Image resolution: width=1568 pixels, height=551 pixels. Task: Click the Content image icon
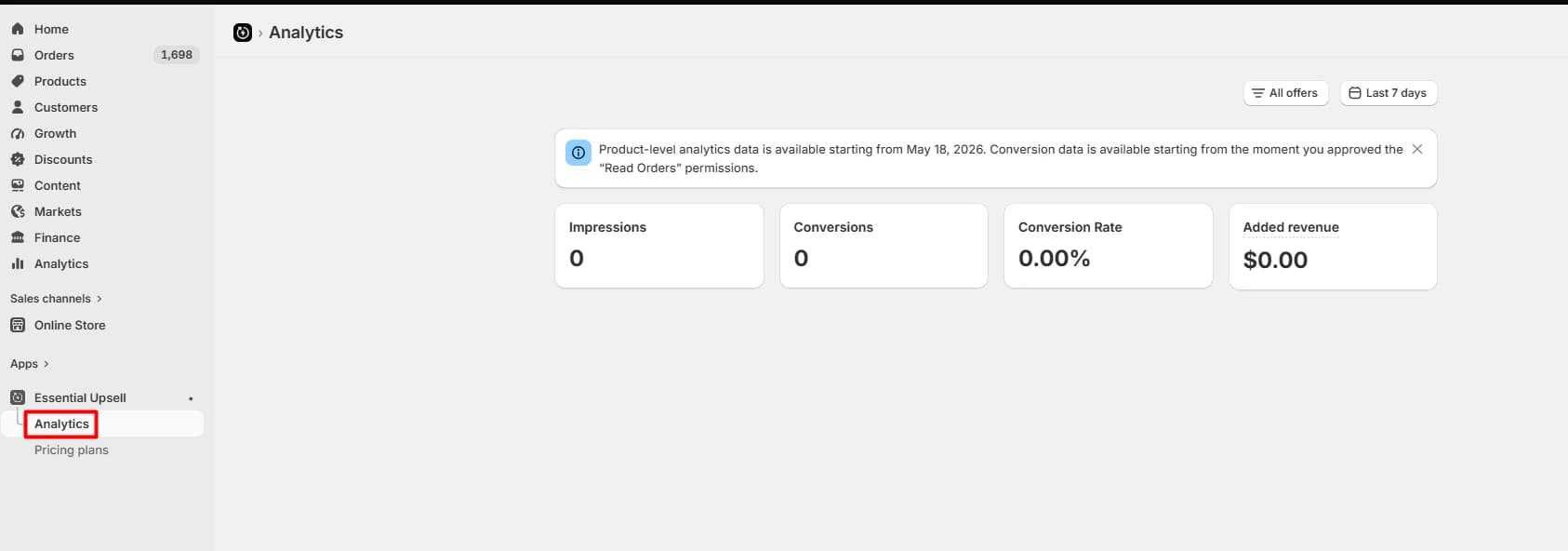pyautogui.click(x=18, y=185)
